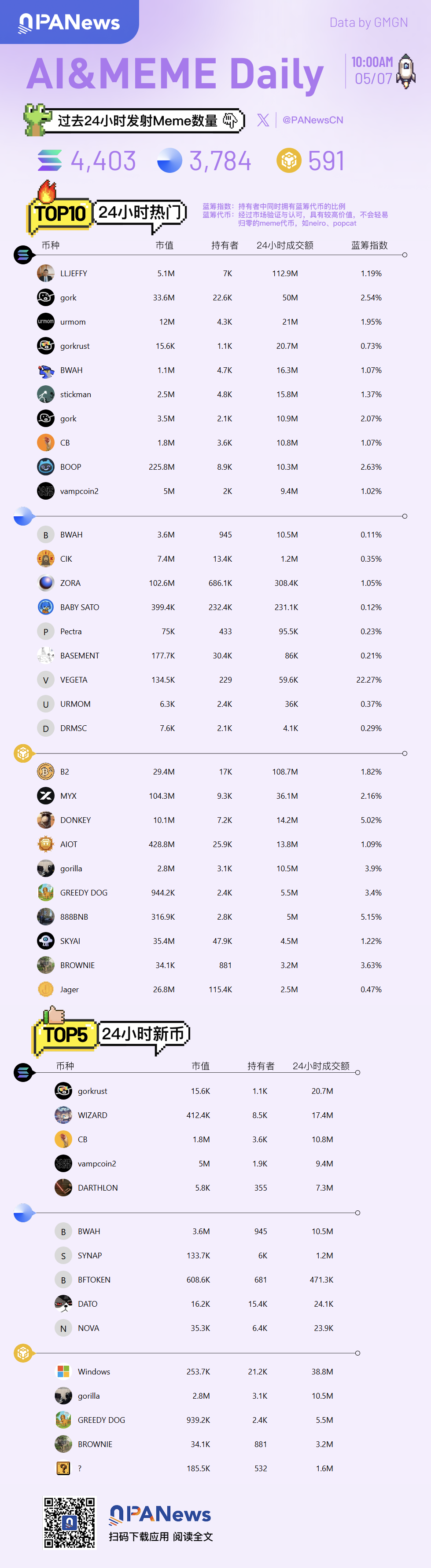Click the LLJEFFY token avatar

(46, 273)
